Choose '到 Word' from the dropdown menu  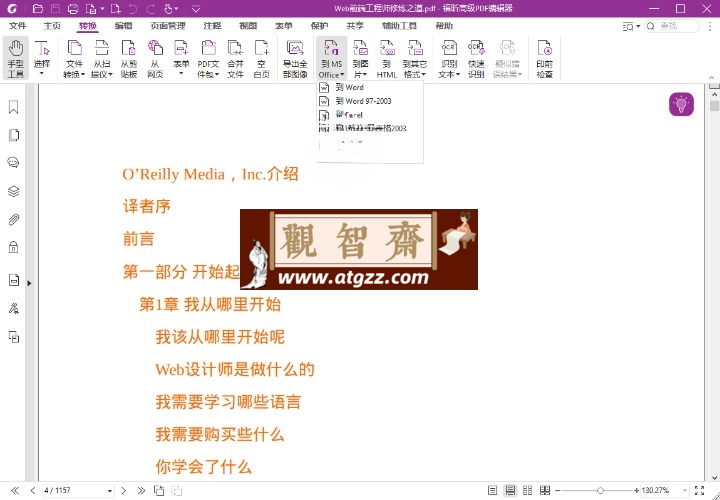(x=370, y=87)
